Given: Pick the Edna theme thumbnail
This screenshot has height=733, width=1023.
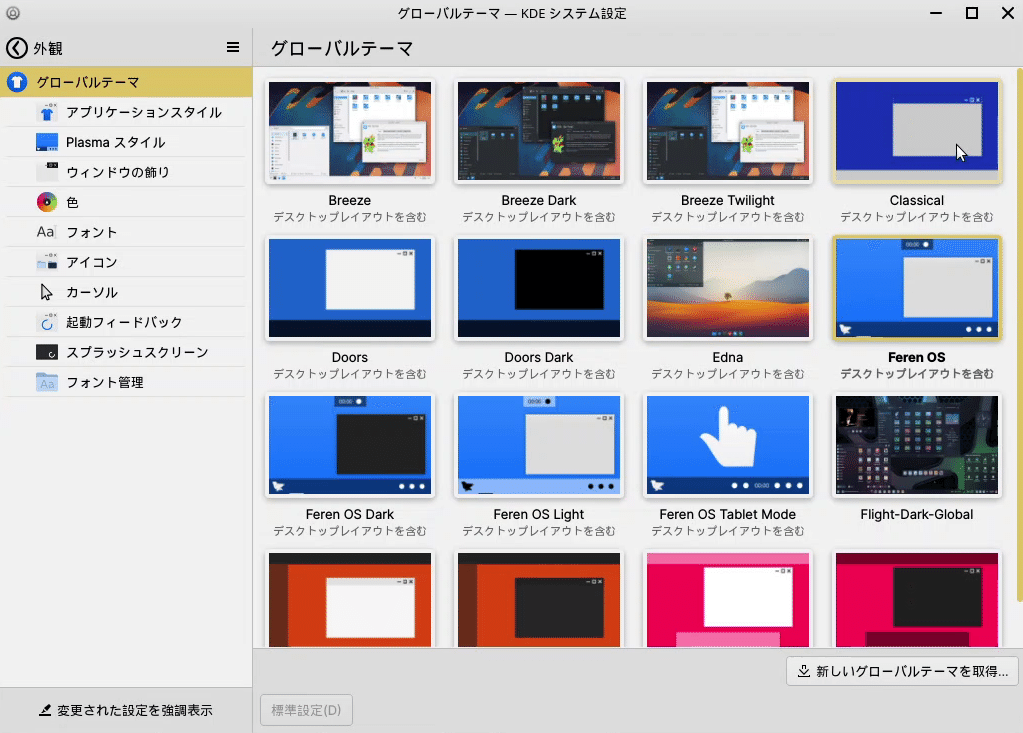Looking at the screenshot, I should pyautogui.click(x=727, y=288).
